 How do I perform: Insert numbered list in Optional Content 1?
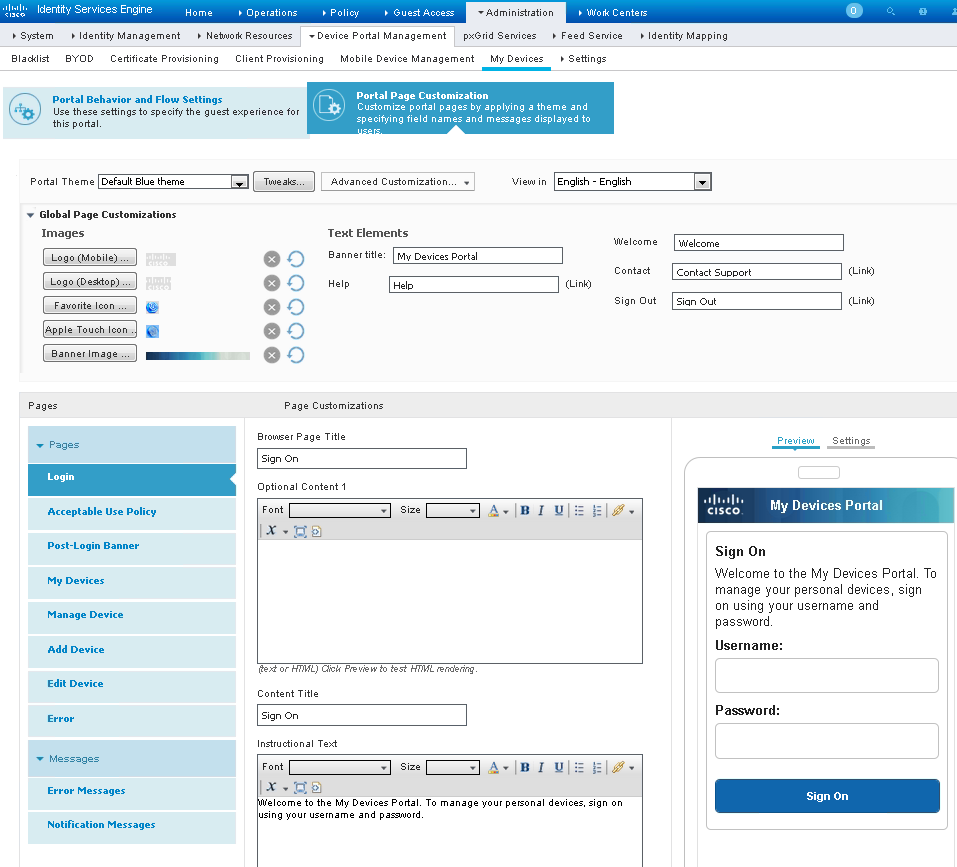point(597,511)
